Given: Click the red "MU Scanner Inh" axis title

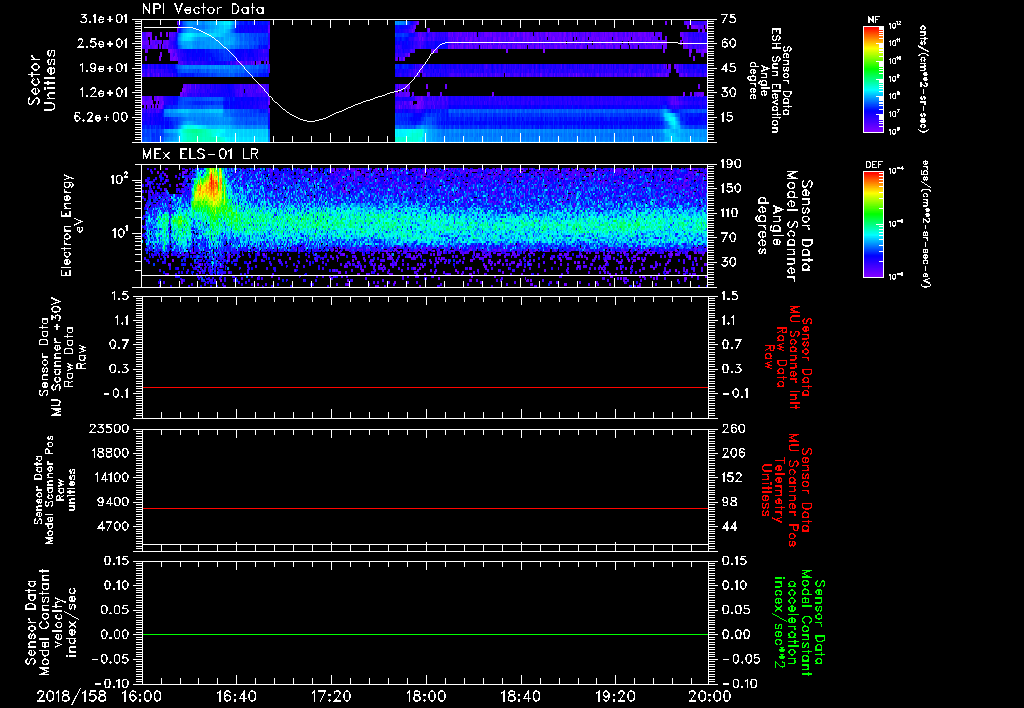Looking at the screenshot, I should click(x=787, y=357).
